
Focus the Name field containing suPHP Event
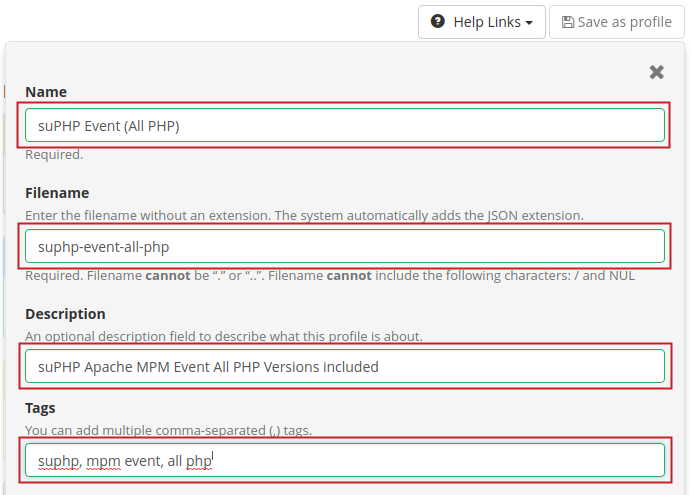pyautogui.click(x=345, y=125)
